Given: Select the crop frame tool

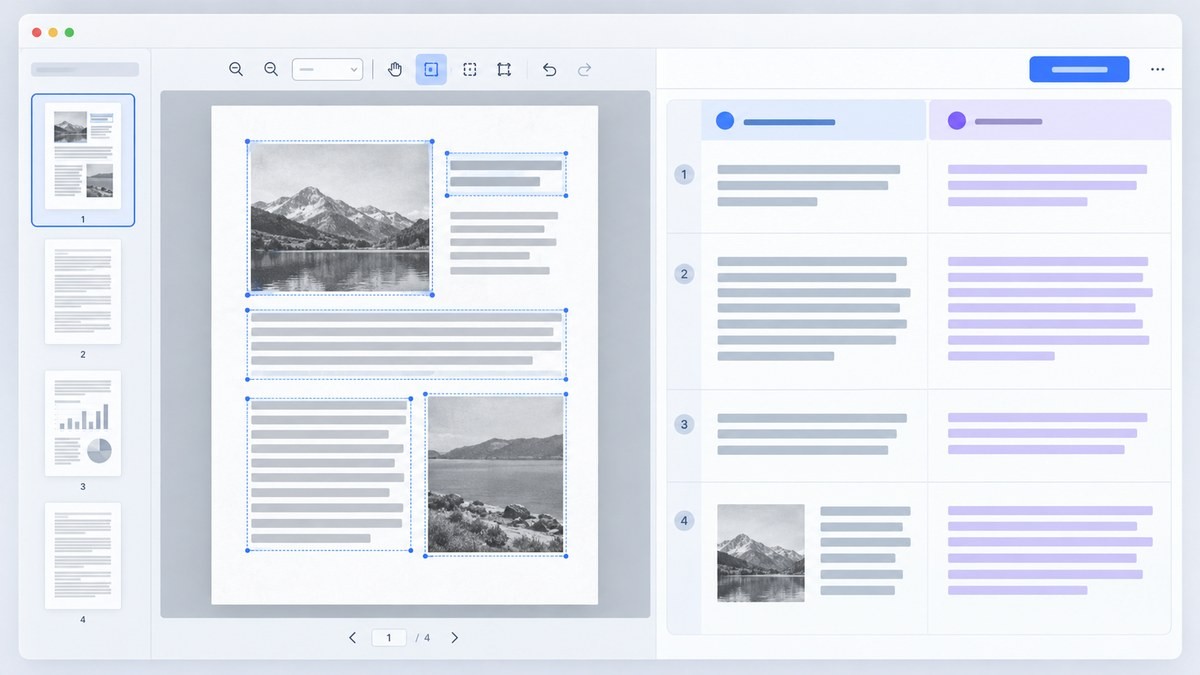Looking at the screenshot, I should pos(504,69).
